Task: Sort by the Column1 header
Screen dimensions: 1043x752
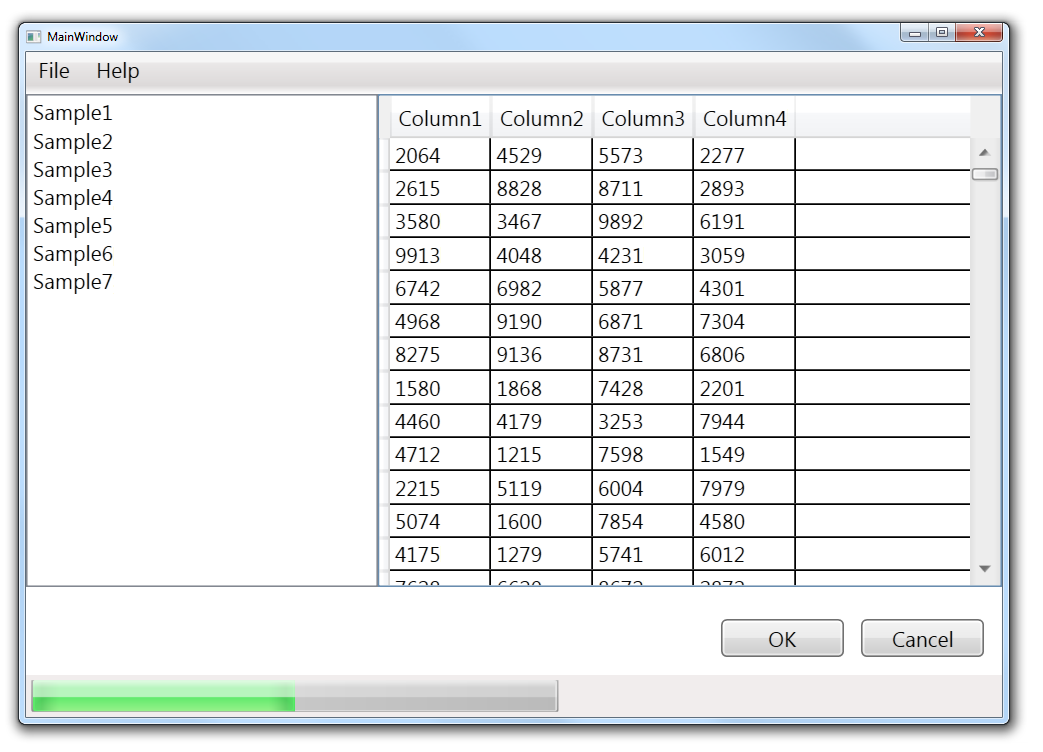Action: [440, 119]
